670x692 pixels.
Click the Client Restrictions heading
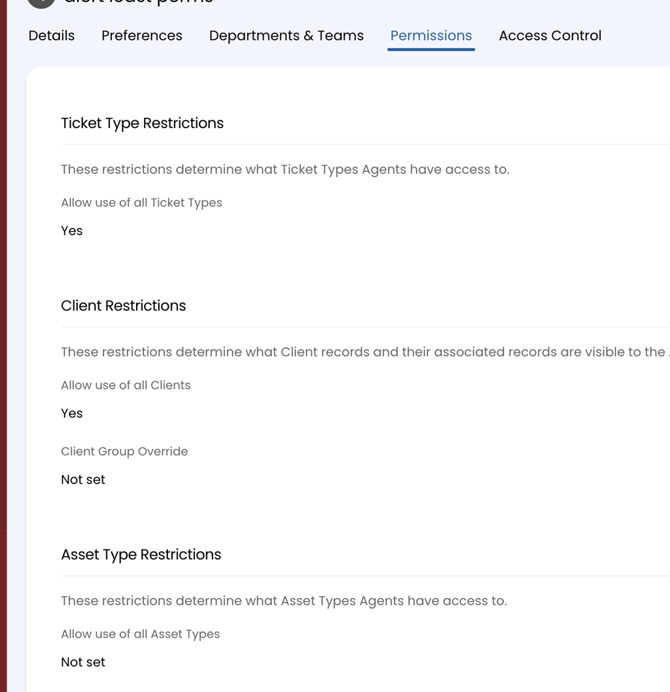pos(123,305)
